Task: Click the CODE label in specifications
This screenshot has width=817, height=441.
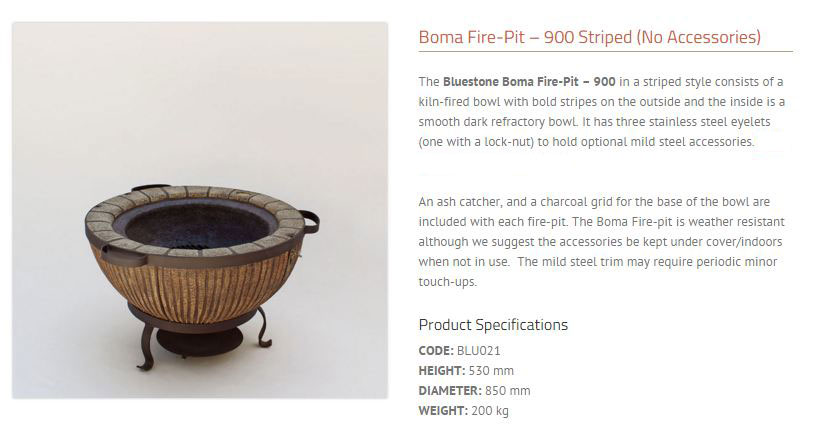Action: (x=435, y=350)
